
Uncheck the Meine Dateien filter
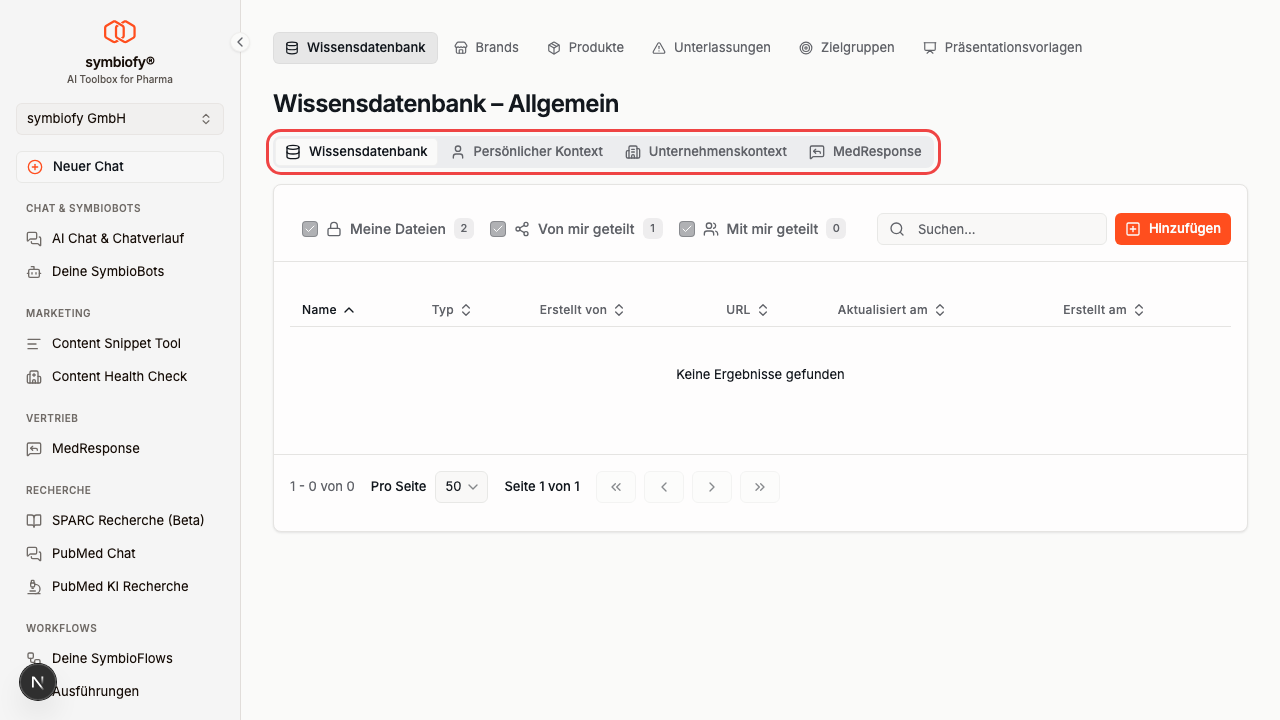(310, 229)
